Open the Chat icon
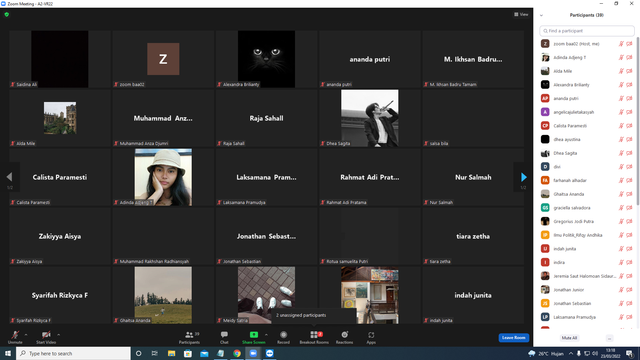The image size is (640, 360). [x=224, y=335]
